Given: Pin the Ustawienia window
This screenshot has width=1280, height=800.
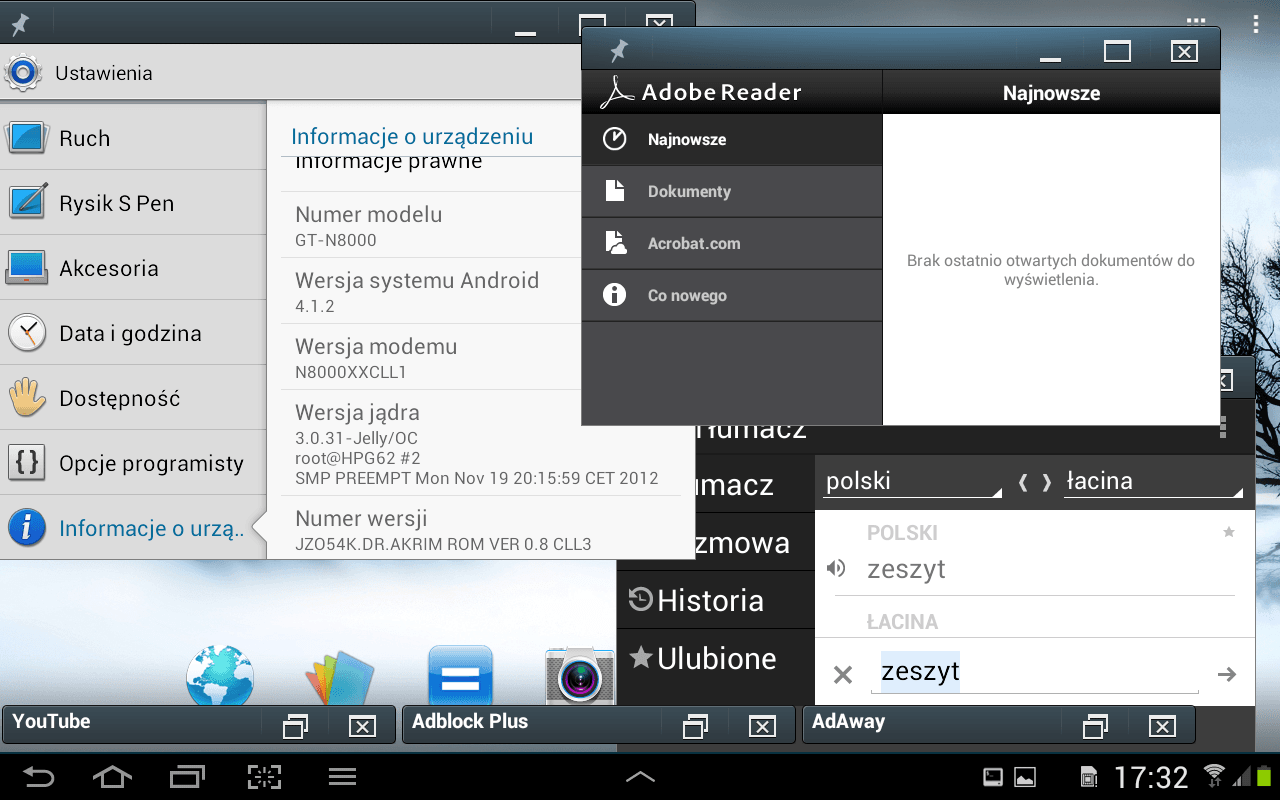Looking at the screenshot, I should coord(19,24).
